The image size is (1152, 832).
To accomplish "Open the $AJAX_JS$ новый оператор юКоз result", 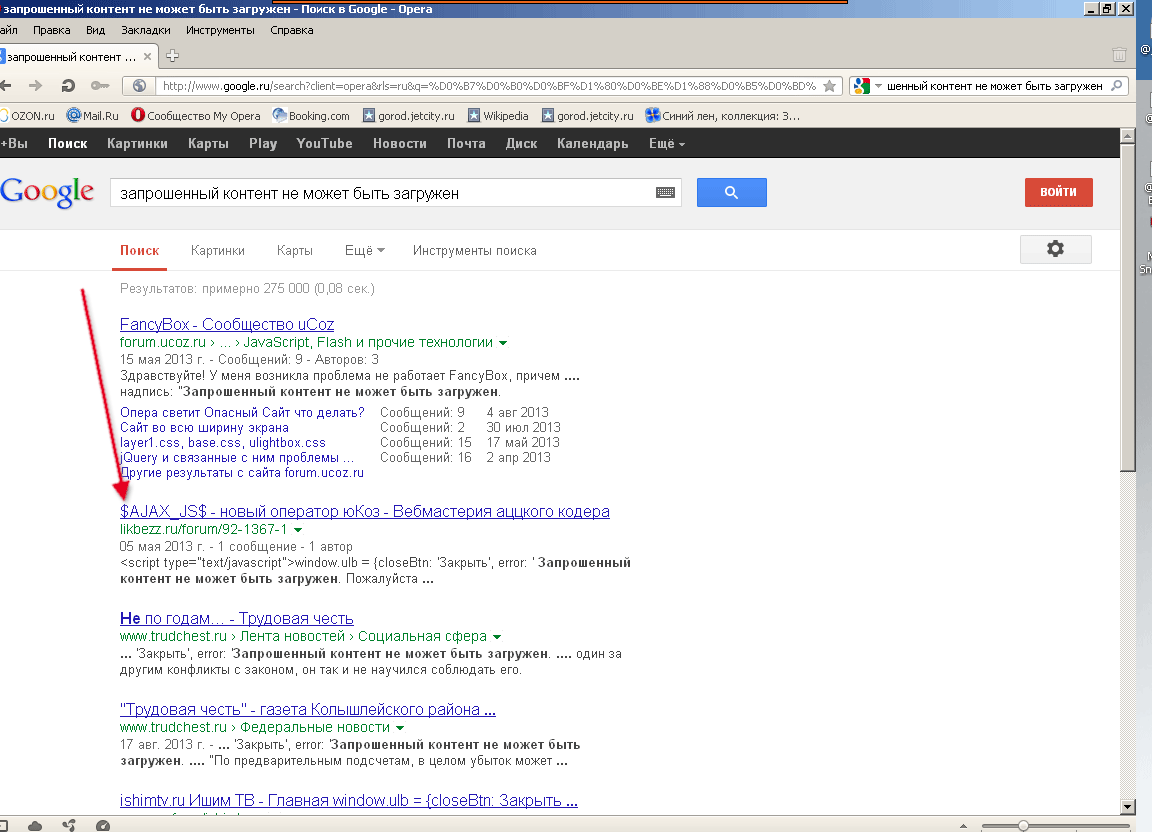I will (x=364, y=511).
